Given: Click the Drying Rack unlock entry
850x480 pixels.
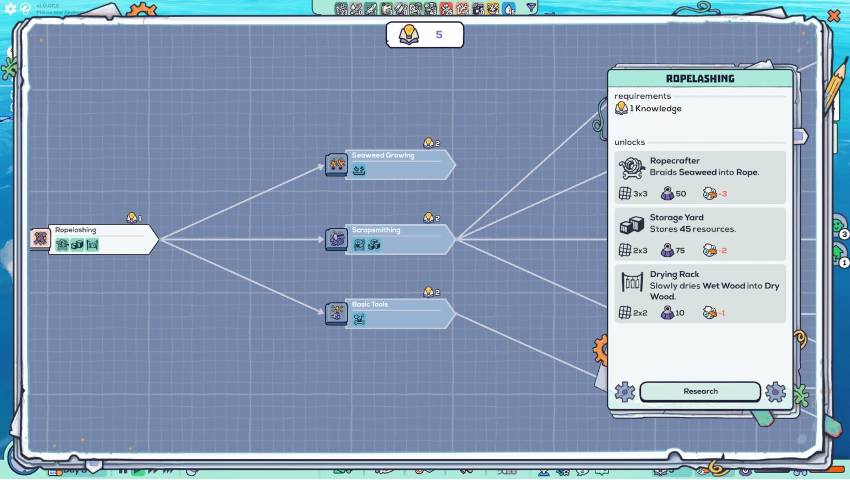Looking at the screenshot, I should click(x=700, y=292).
